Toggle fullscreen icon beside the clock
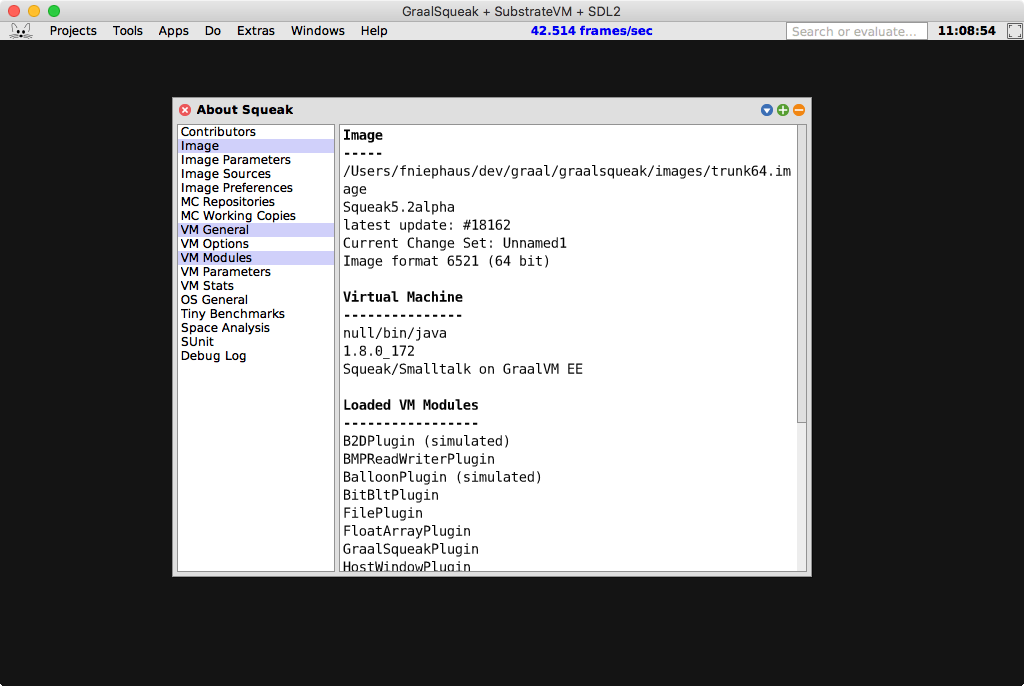1024x686 pixels. coord(1014,31)
